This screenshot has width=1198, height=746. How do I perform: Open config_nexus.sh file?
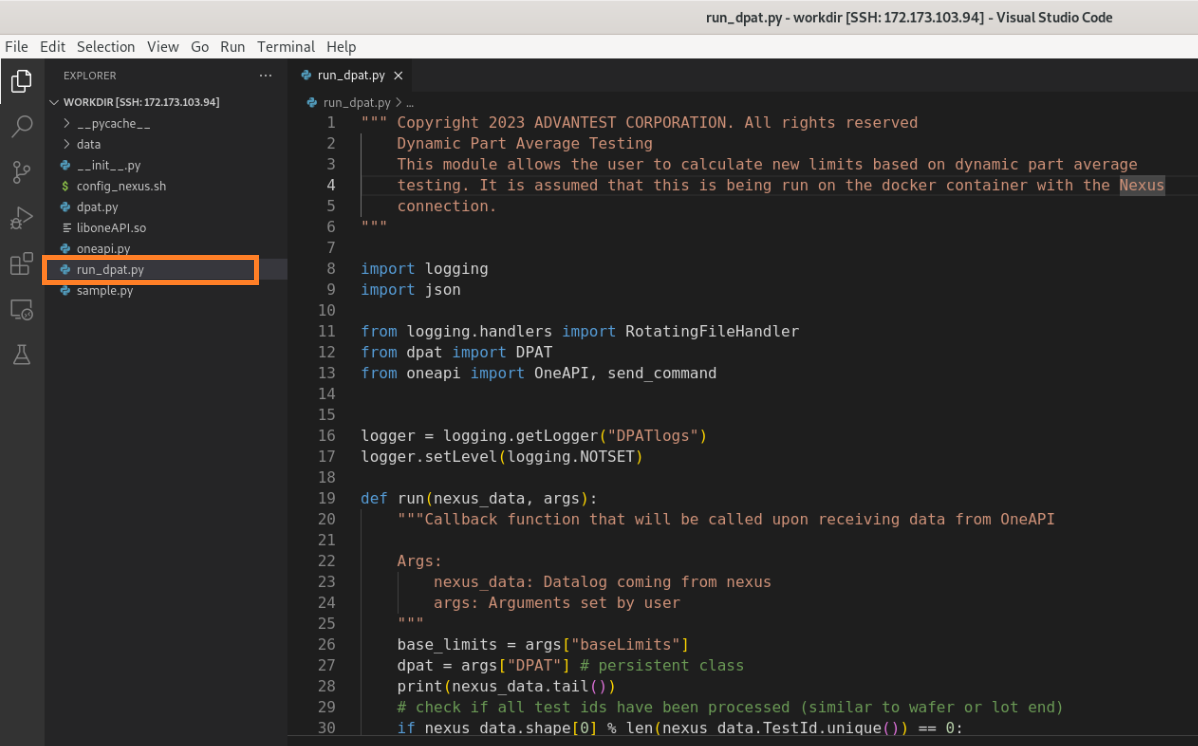[x=121, y=187]
